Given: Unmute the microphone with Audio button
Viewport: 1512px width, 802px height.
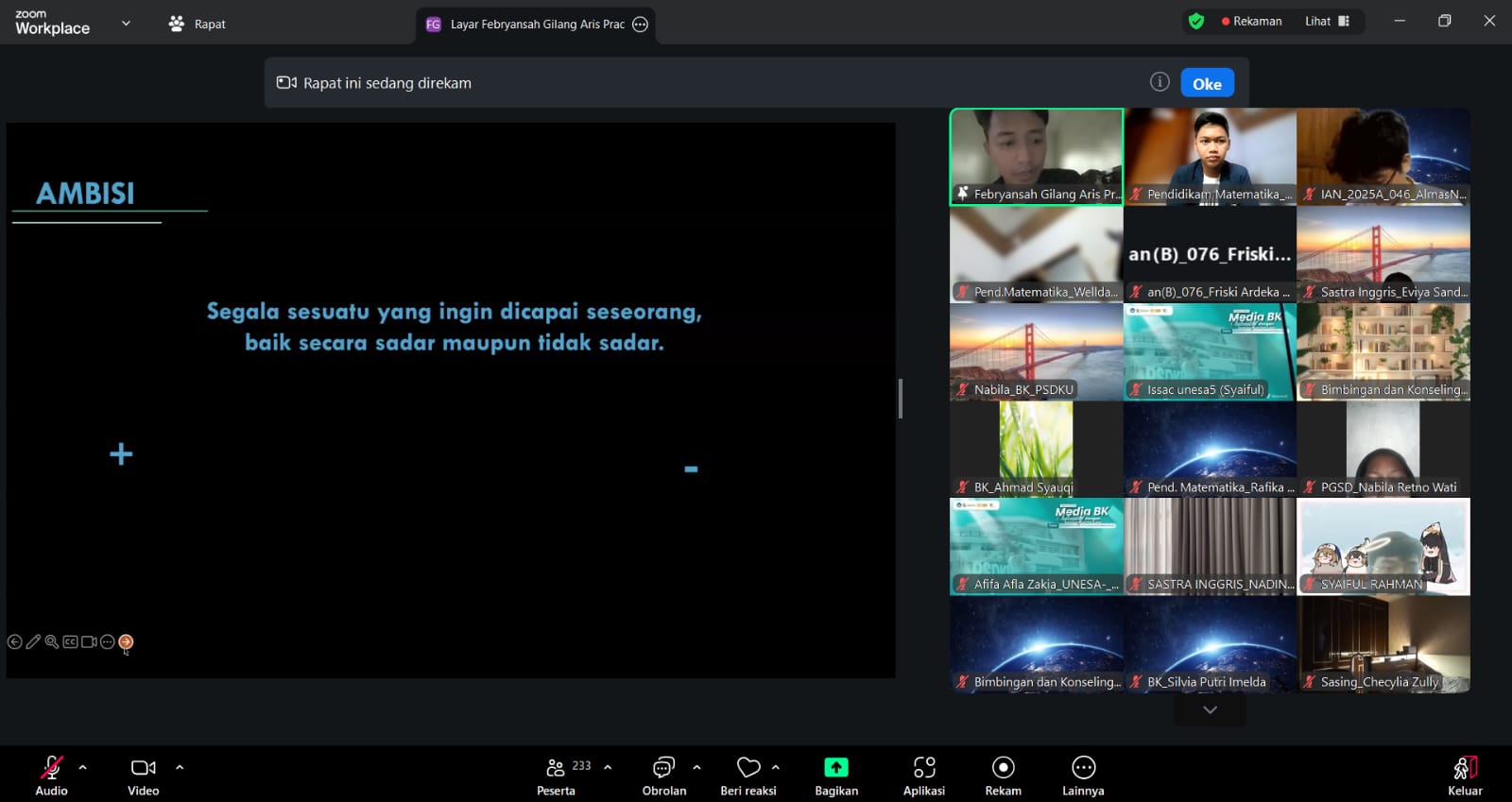Looking at the screenshot, I should click(51, 768).
